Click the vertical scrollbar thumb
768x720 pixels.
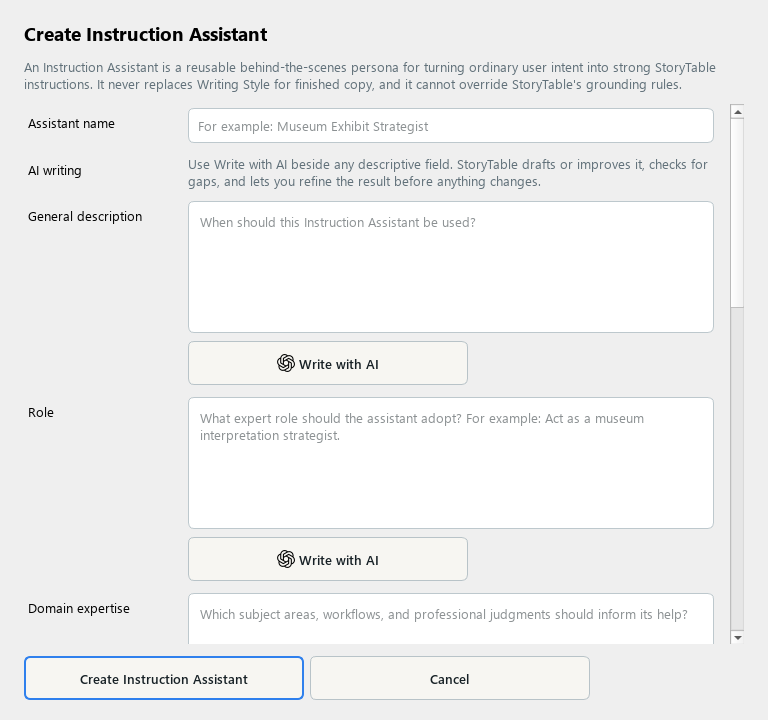(737, 213)
